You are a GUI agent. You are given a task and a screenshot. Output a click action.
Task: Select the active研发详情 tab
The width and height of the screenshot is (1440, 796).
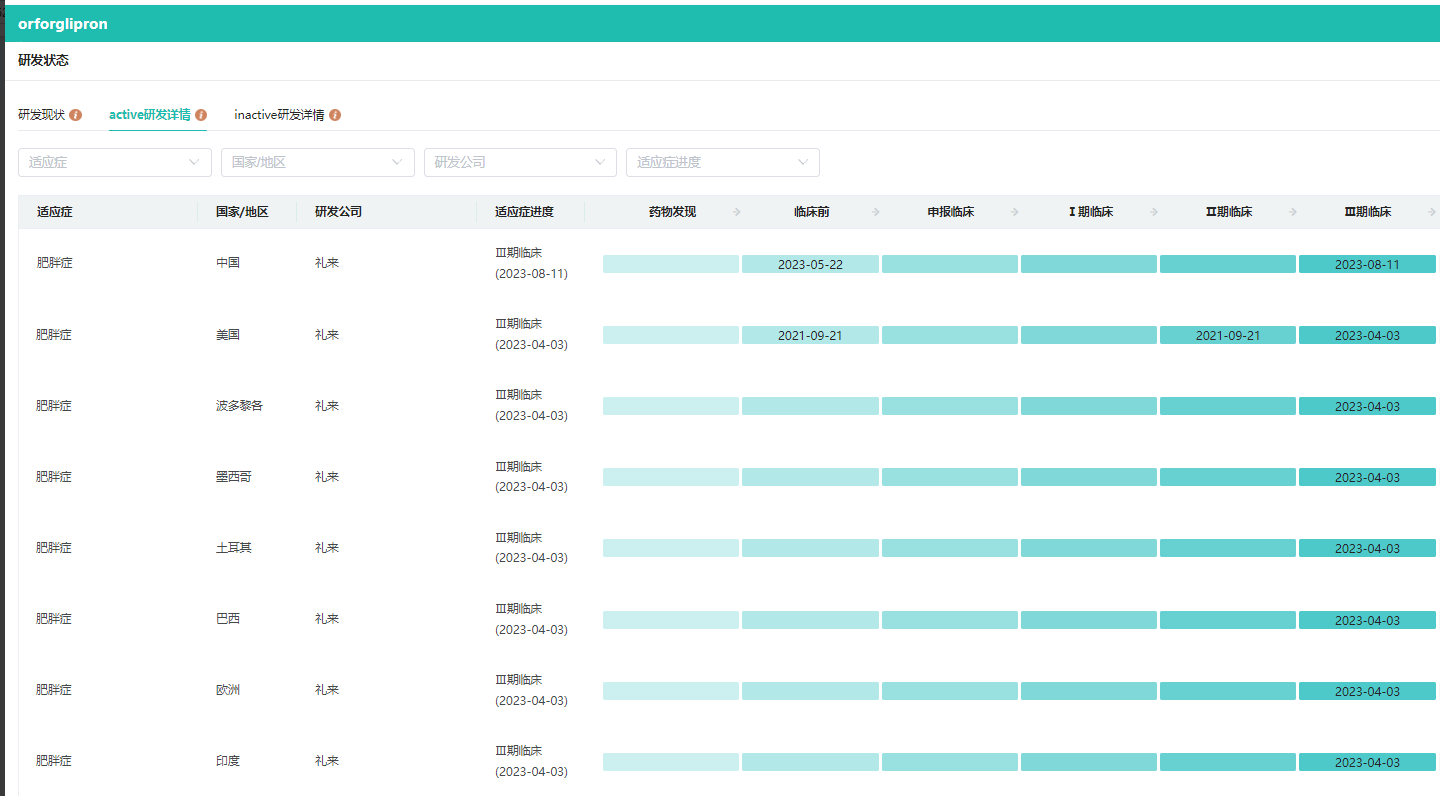[150, 115]
